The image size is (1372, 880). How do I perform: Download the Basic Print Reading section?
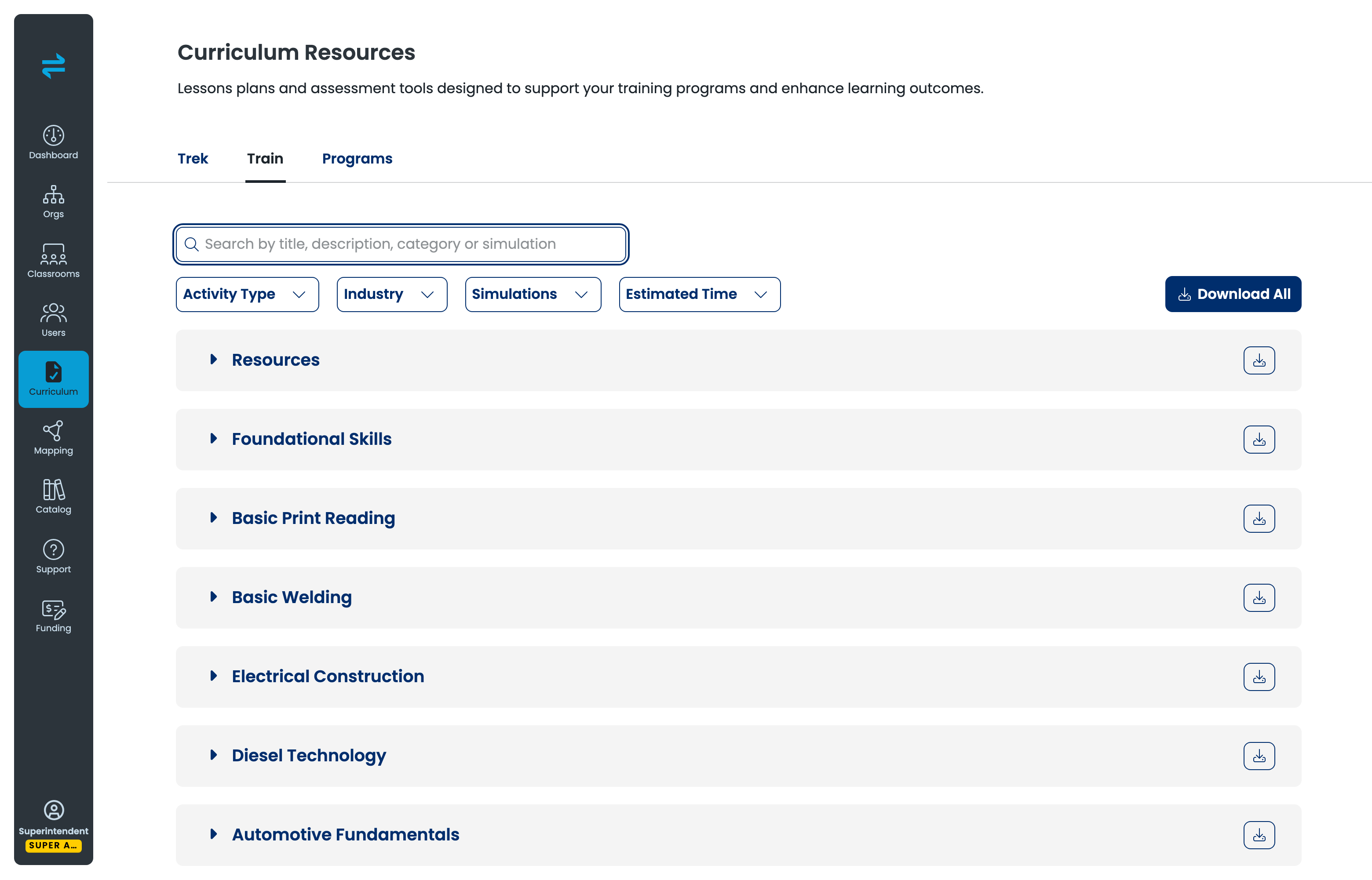[1259, 519]
